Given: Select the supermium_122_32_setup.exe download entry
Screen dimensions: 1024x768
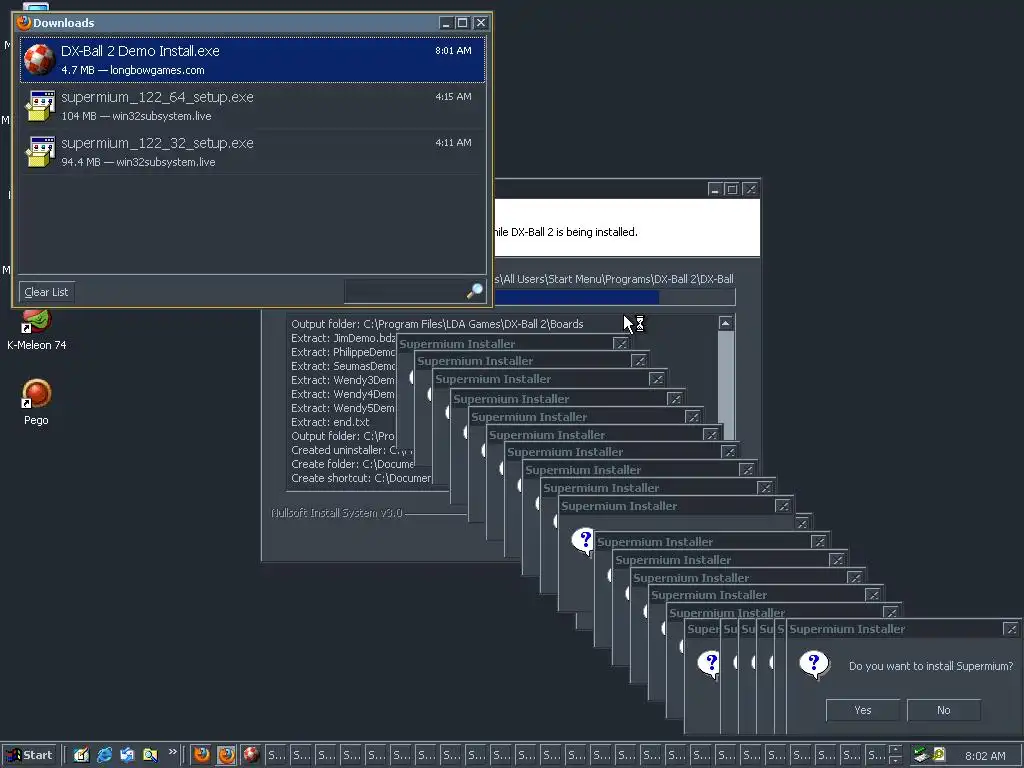Looking at the screenshot, I should pyautogui.click(x=252, y=152).
